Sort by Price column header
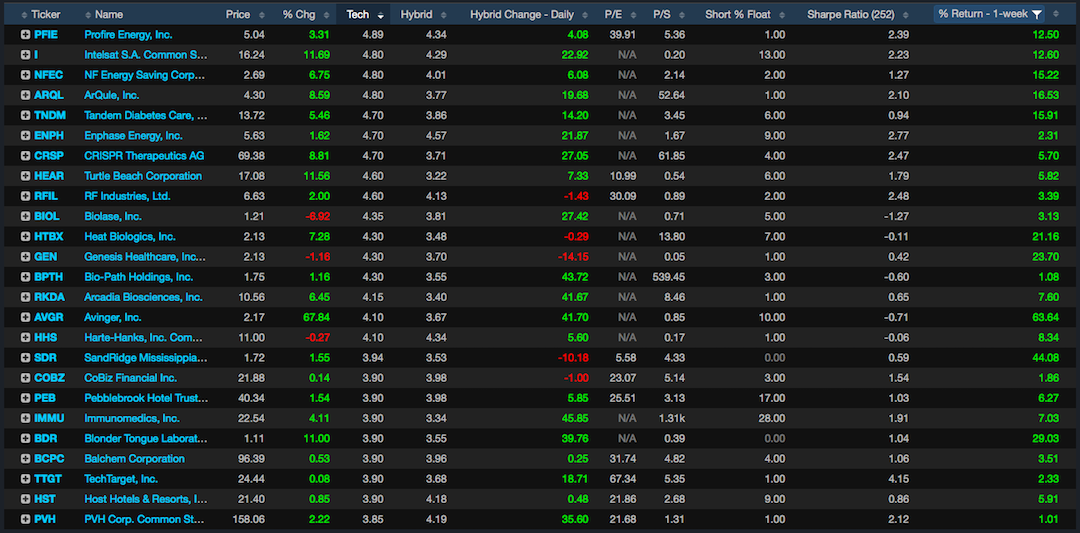Viewport: 1080px width, 533px height. [x=237, y=14]
